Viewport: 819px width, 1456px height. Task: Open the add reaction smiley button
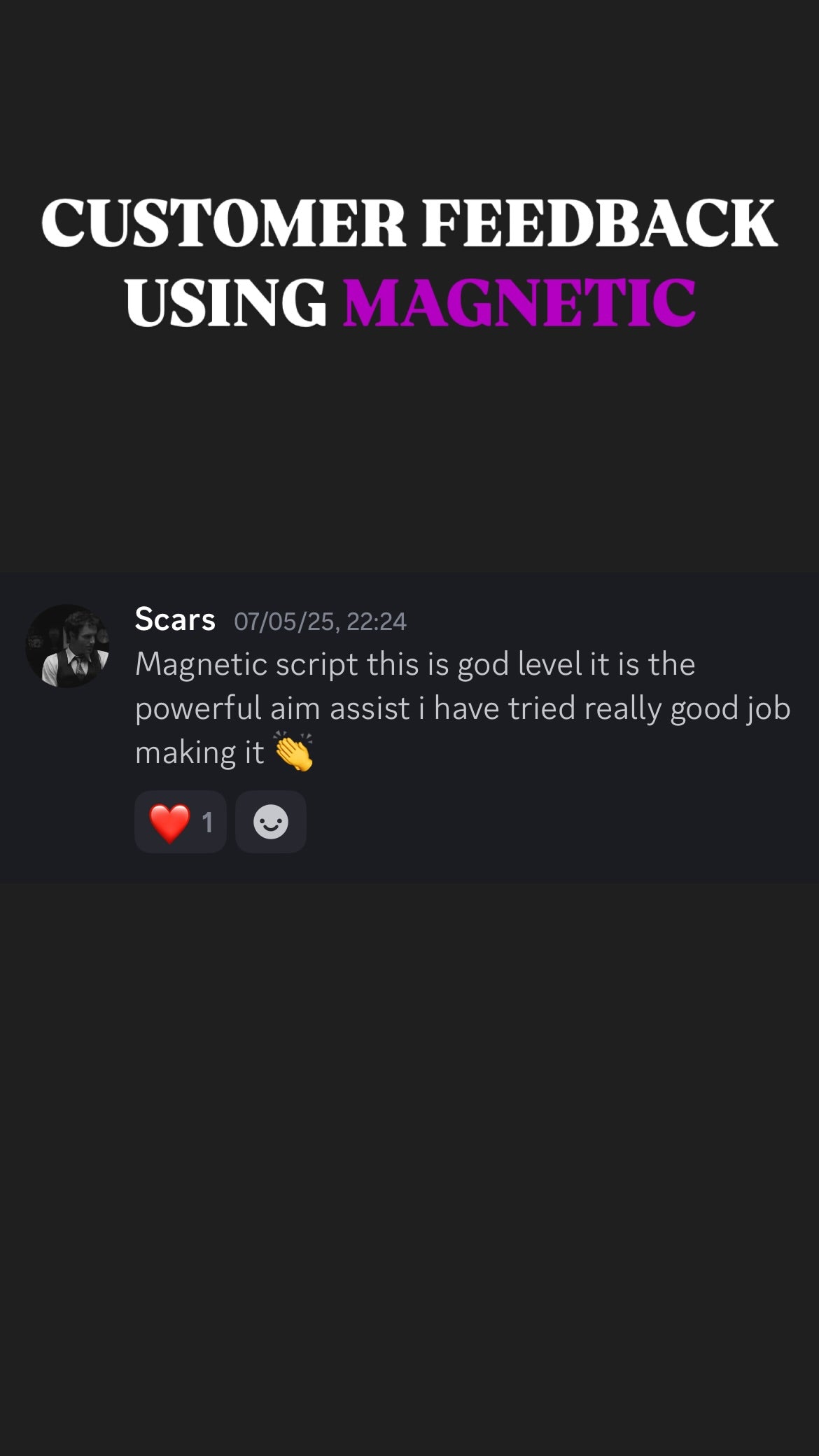tap(271, 822)
